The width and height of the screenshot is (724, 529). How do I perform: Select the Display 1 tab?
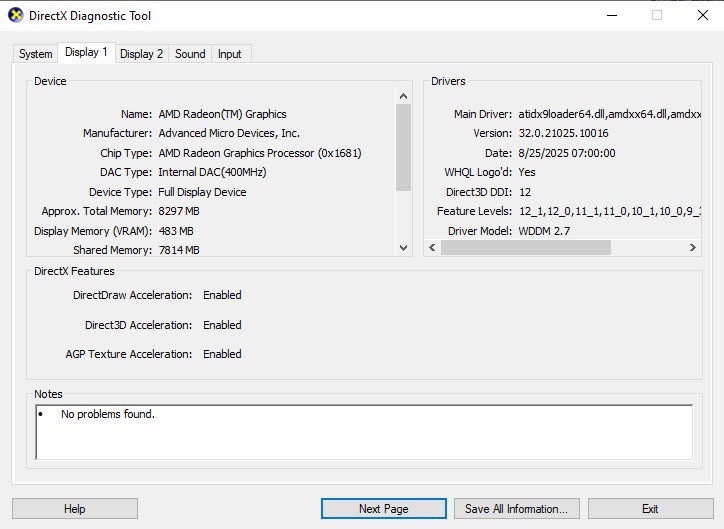86,53
